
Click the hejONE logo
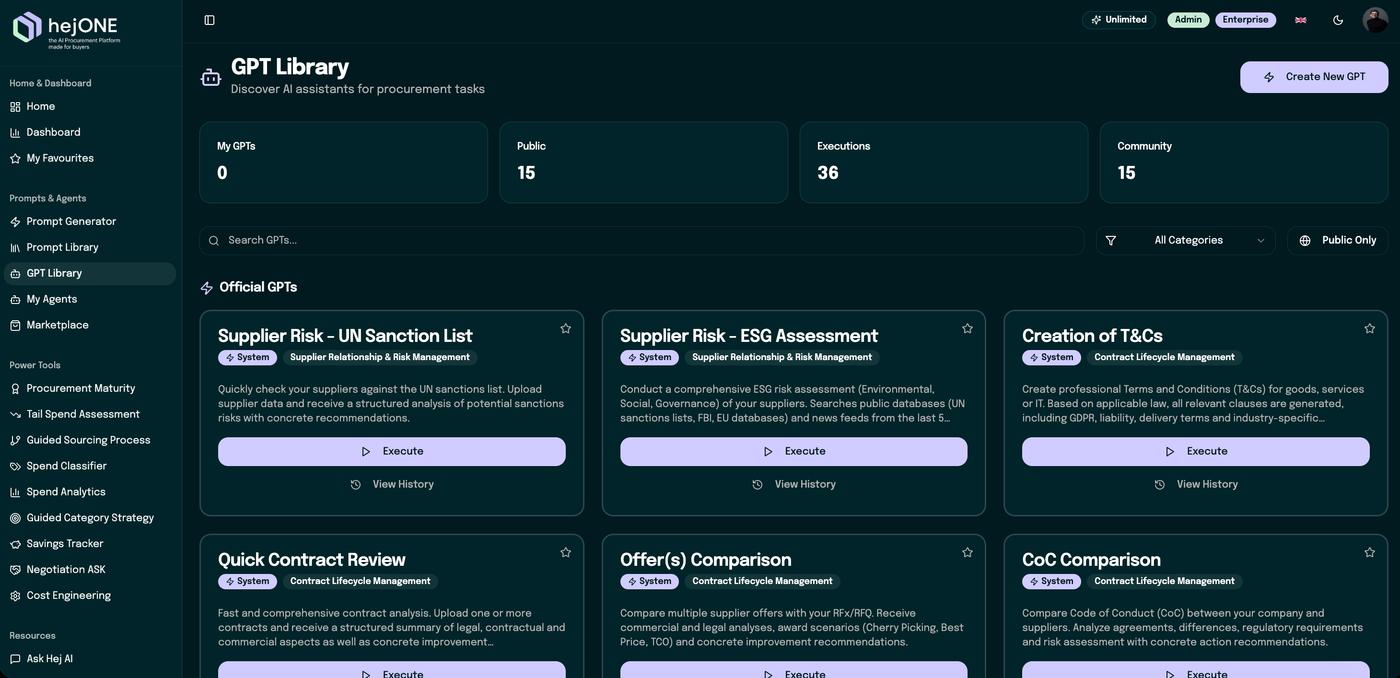coord(67,29)
